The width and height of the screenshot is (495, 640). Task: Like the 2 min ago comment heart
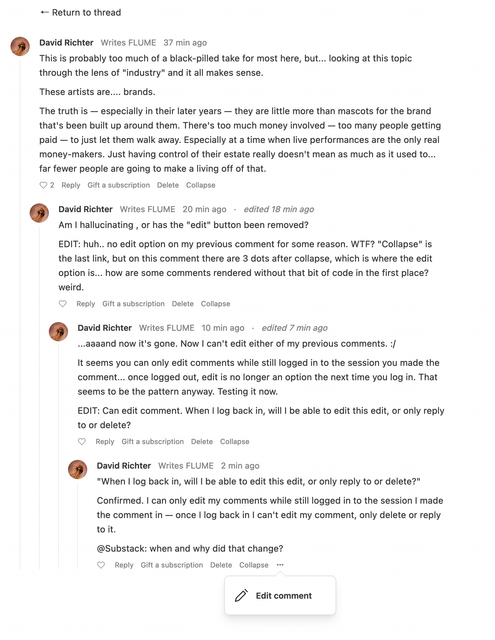101,565
